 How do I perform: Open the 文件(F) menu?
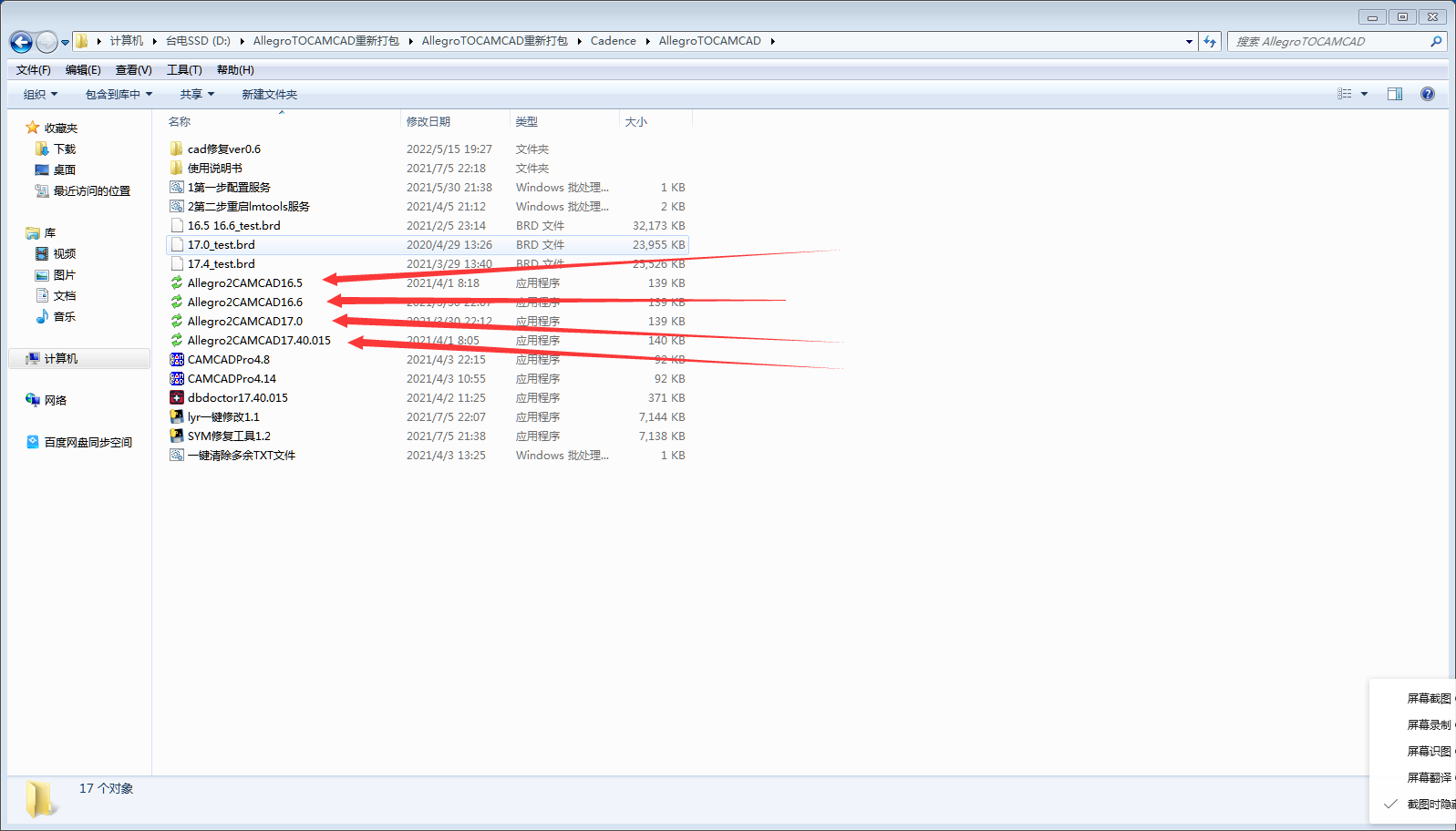[x=34, y=70]
